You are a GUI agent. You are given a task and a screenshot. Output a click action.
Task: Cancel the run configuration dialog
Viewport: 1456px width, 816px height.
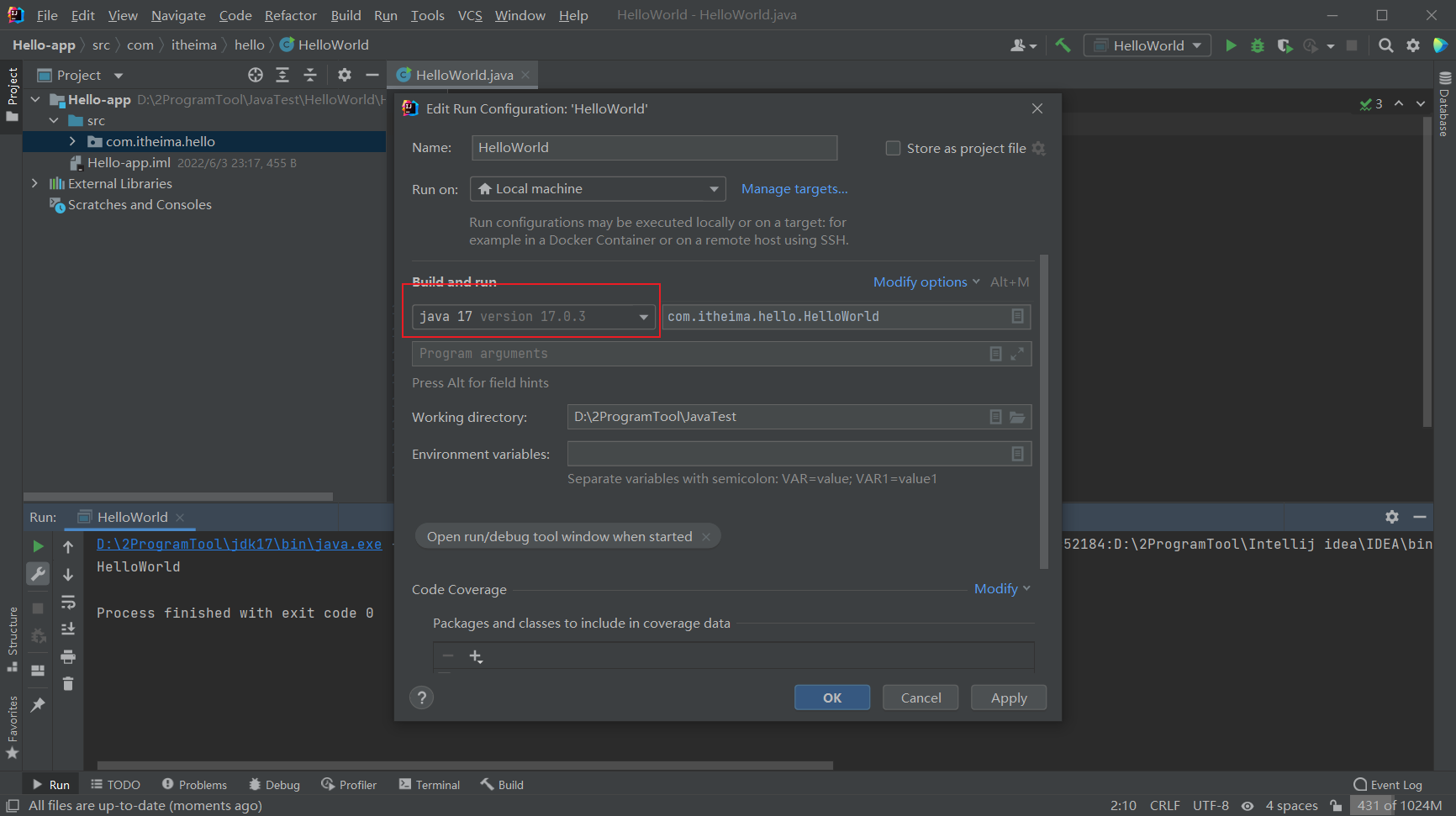click(921, 698)
